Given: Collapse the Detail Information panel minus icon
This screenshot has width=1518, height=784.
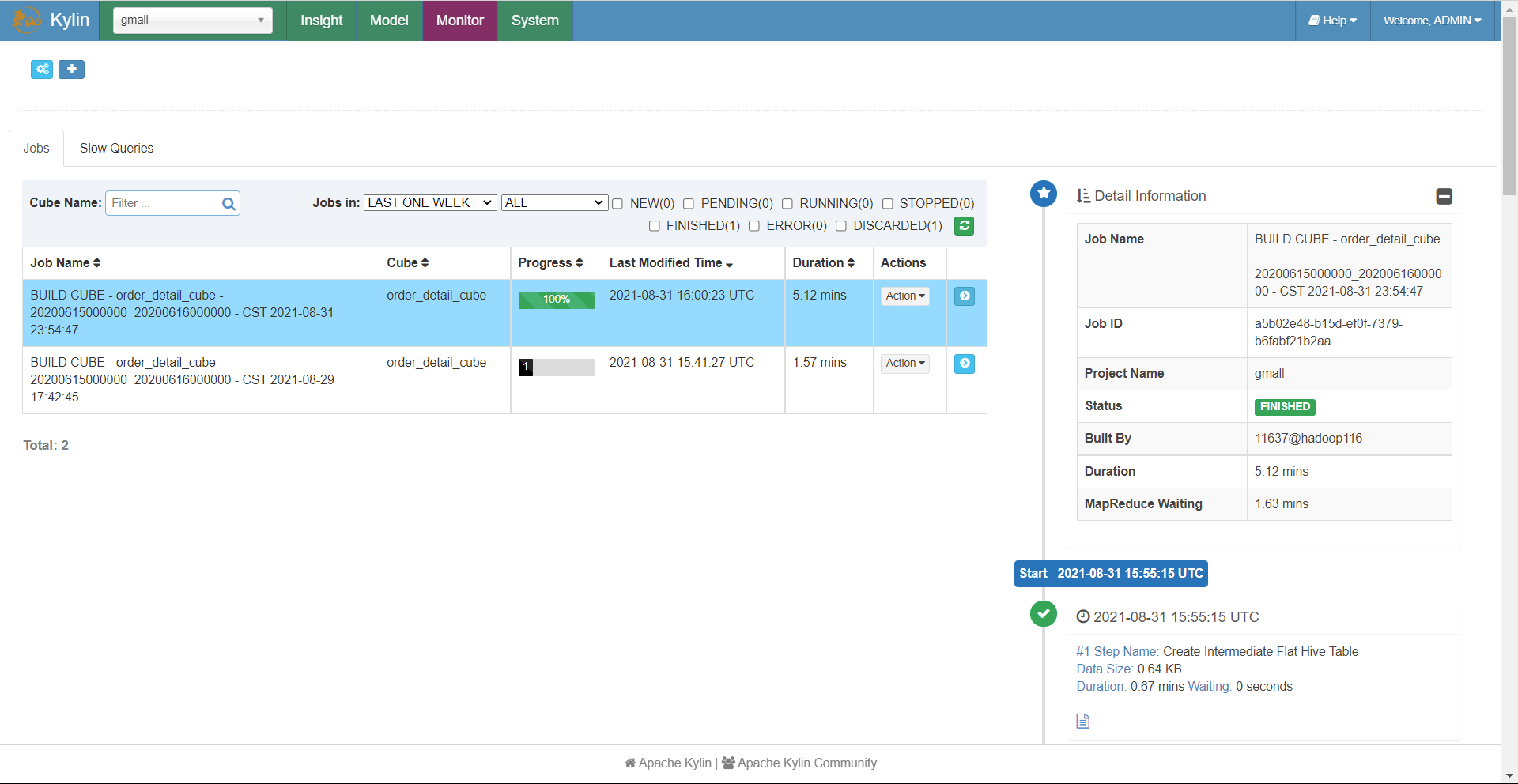Looking at the screenshot, I should (1444, 196).
